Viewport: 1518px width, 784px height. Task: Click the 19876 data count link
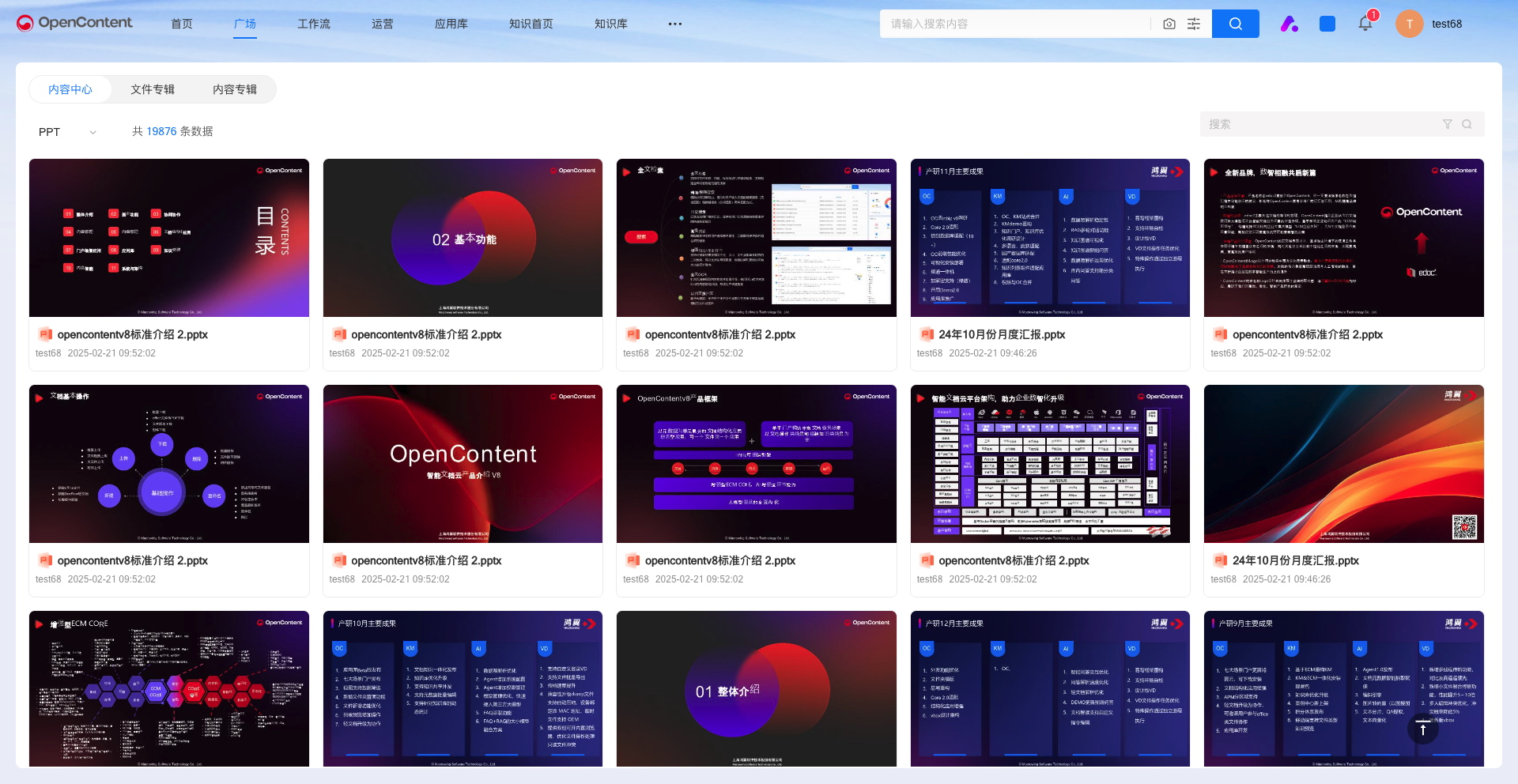tap(161, 131)
